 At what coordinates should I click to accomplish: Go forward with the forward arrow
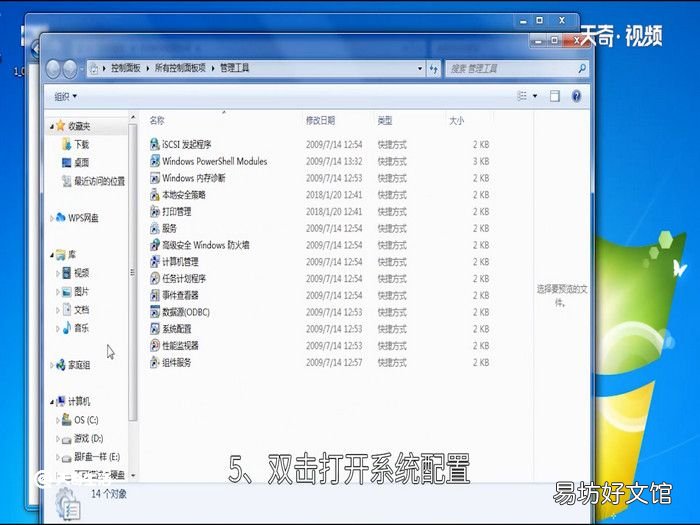69,69
